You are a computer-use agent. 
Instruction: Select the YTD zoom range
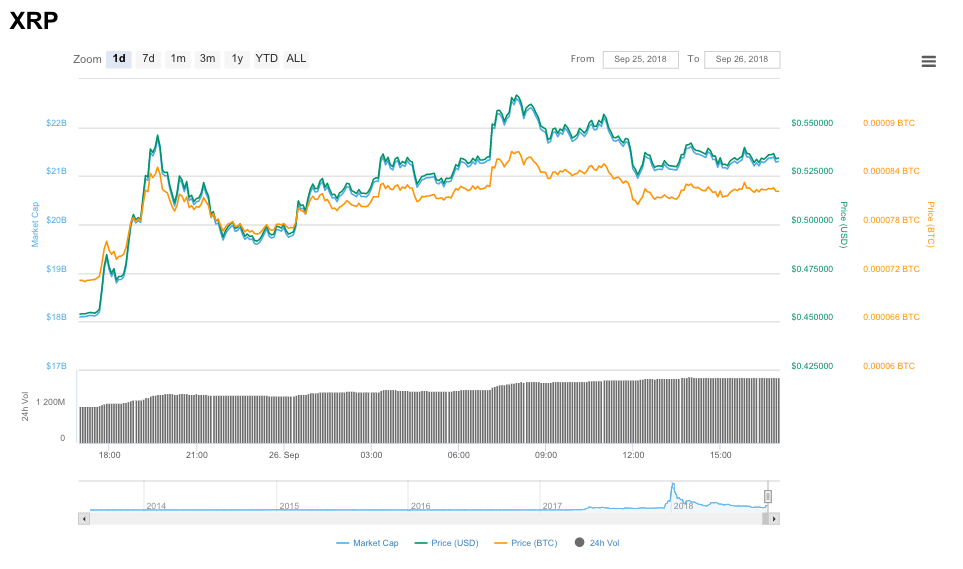coord(267,59)
